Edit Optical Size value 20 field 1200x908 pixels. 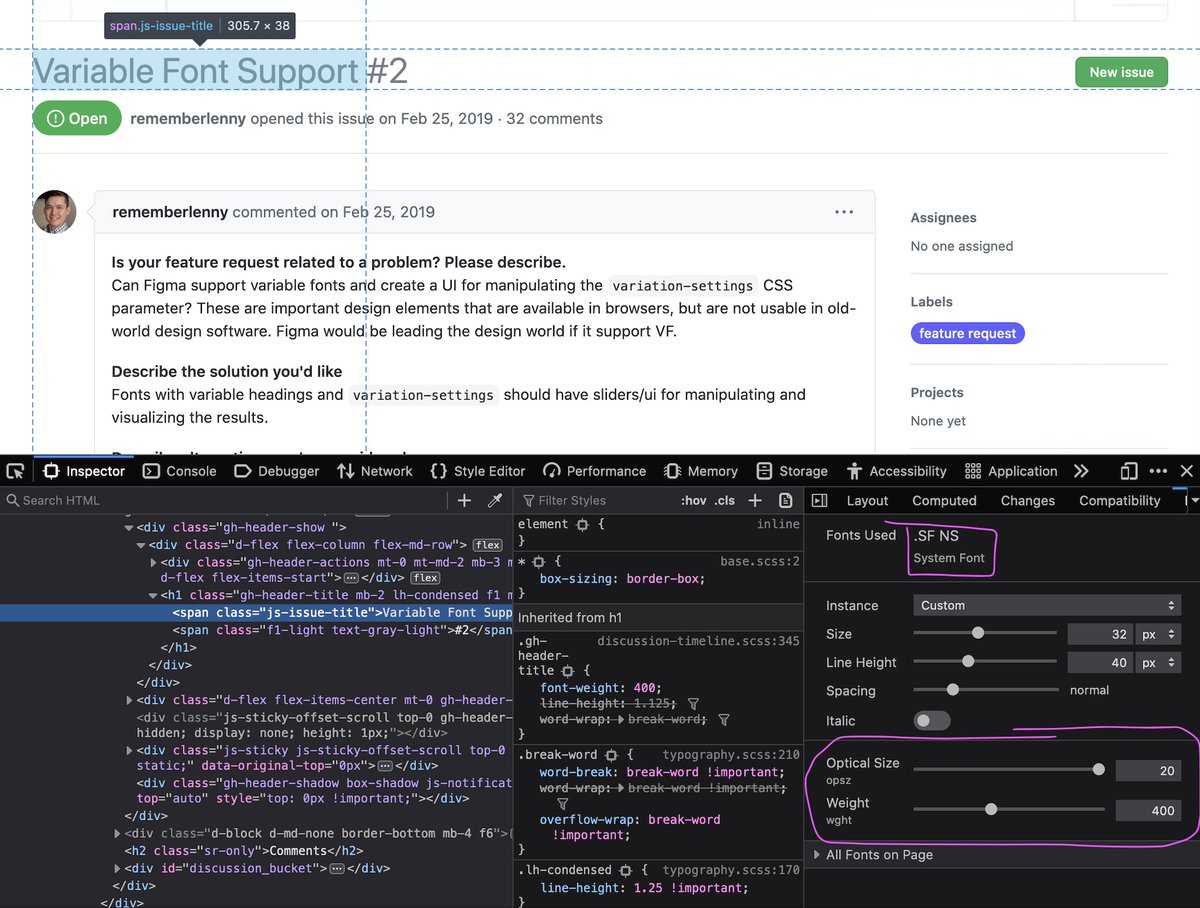(1148, 770)
